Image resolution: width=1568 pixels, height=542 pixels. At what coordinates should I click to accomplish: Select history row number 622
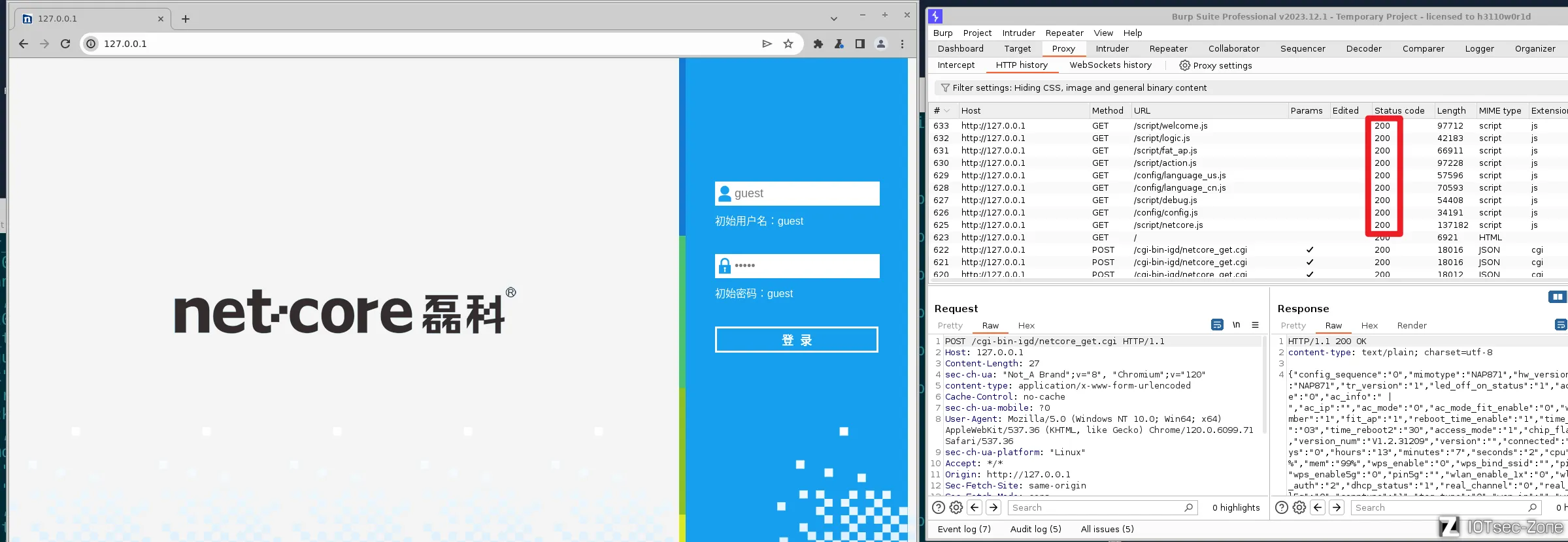1248,249
